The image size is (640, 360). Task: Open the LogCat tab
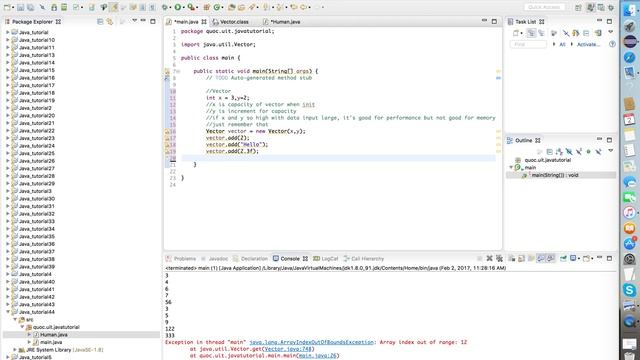point(326,259)
